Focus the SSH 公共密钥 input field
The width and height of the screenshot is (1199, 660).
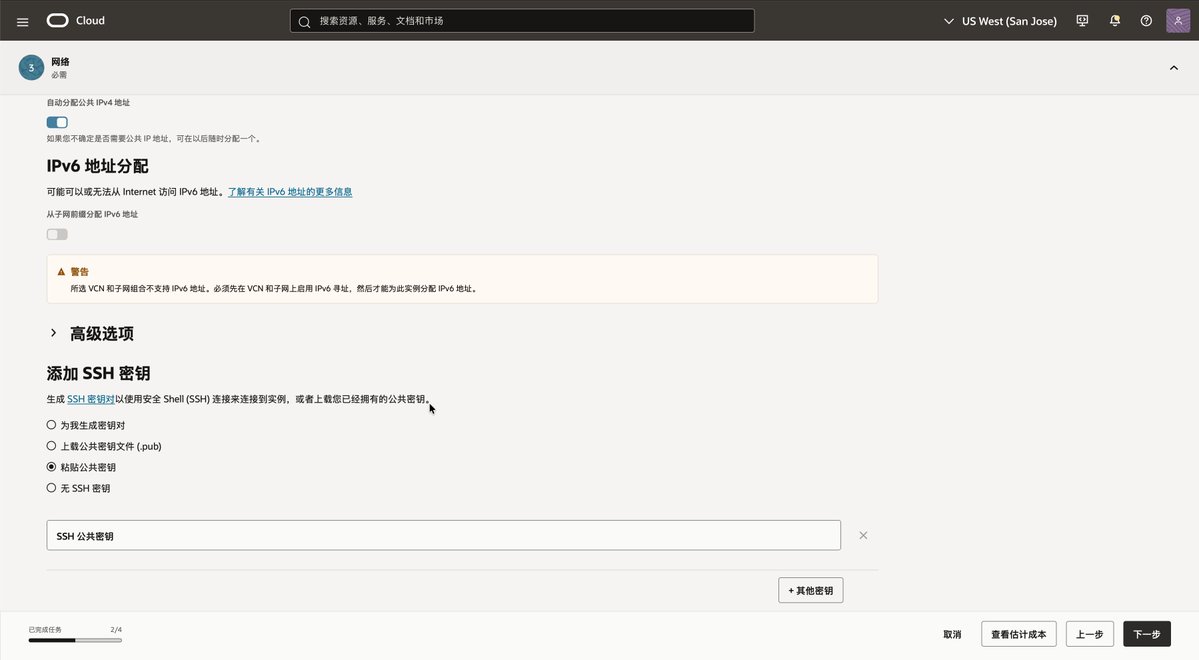[444, 535]
